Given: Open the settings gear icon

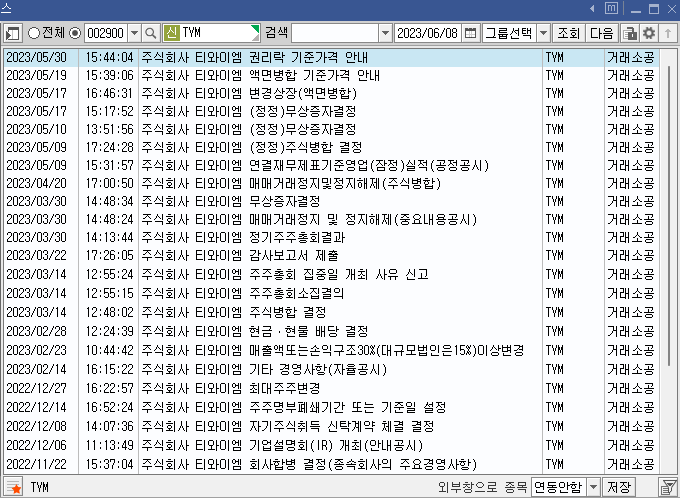Looking at the screenshot, I should pyautogui.click(x=649, y=33).
